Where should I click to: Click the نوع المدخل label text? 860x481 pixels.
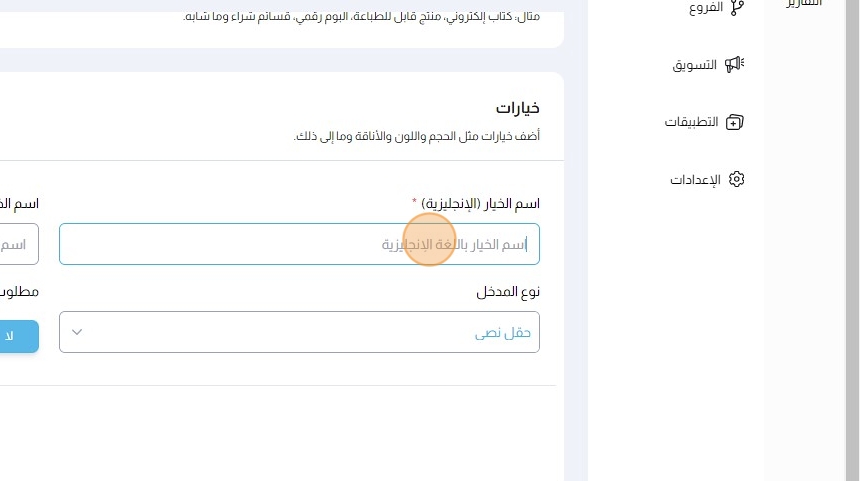tap(508, 292)
